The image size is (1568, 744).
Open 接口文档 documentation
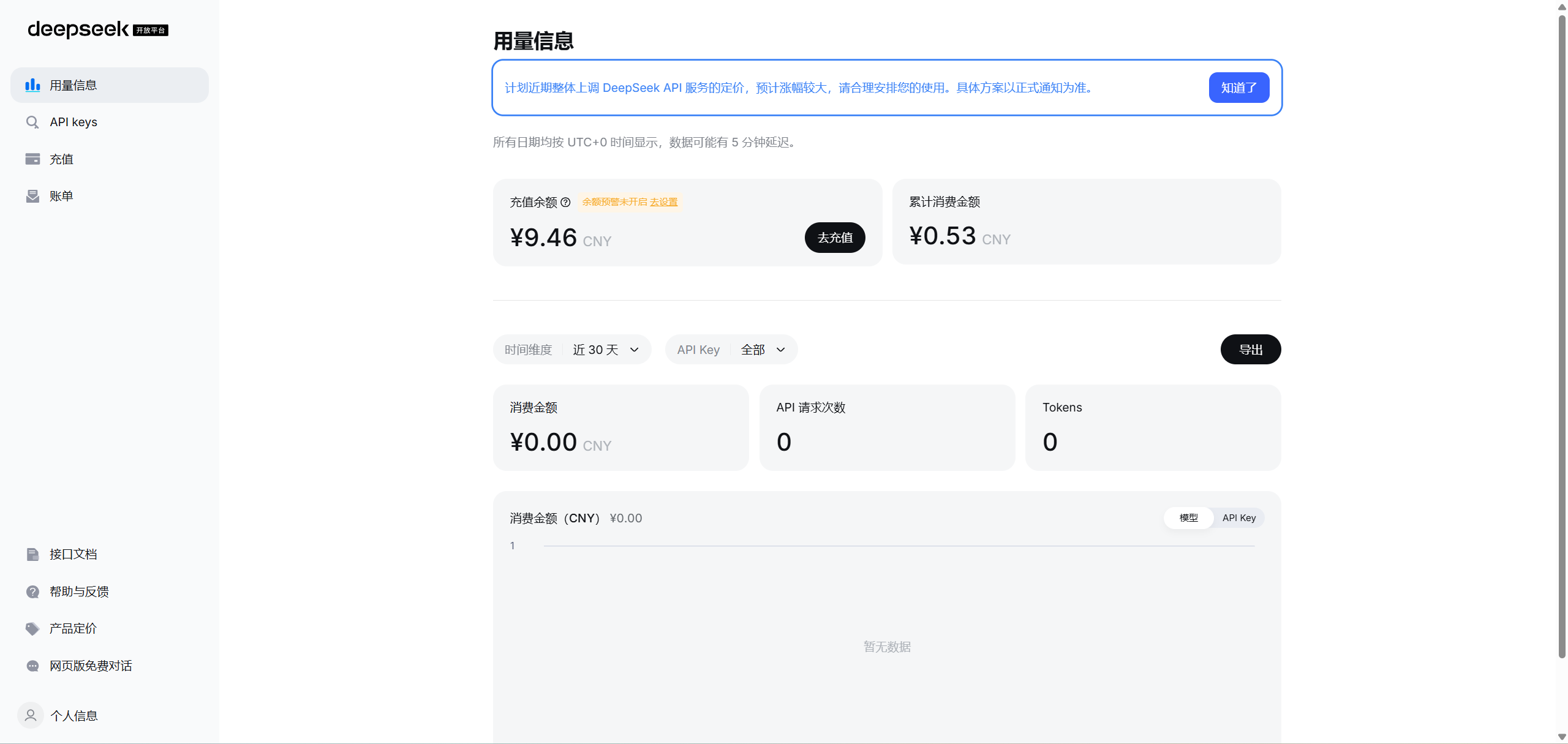(x=110, y=554)
